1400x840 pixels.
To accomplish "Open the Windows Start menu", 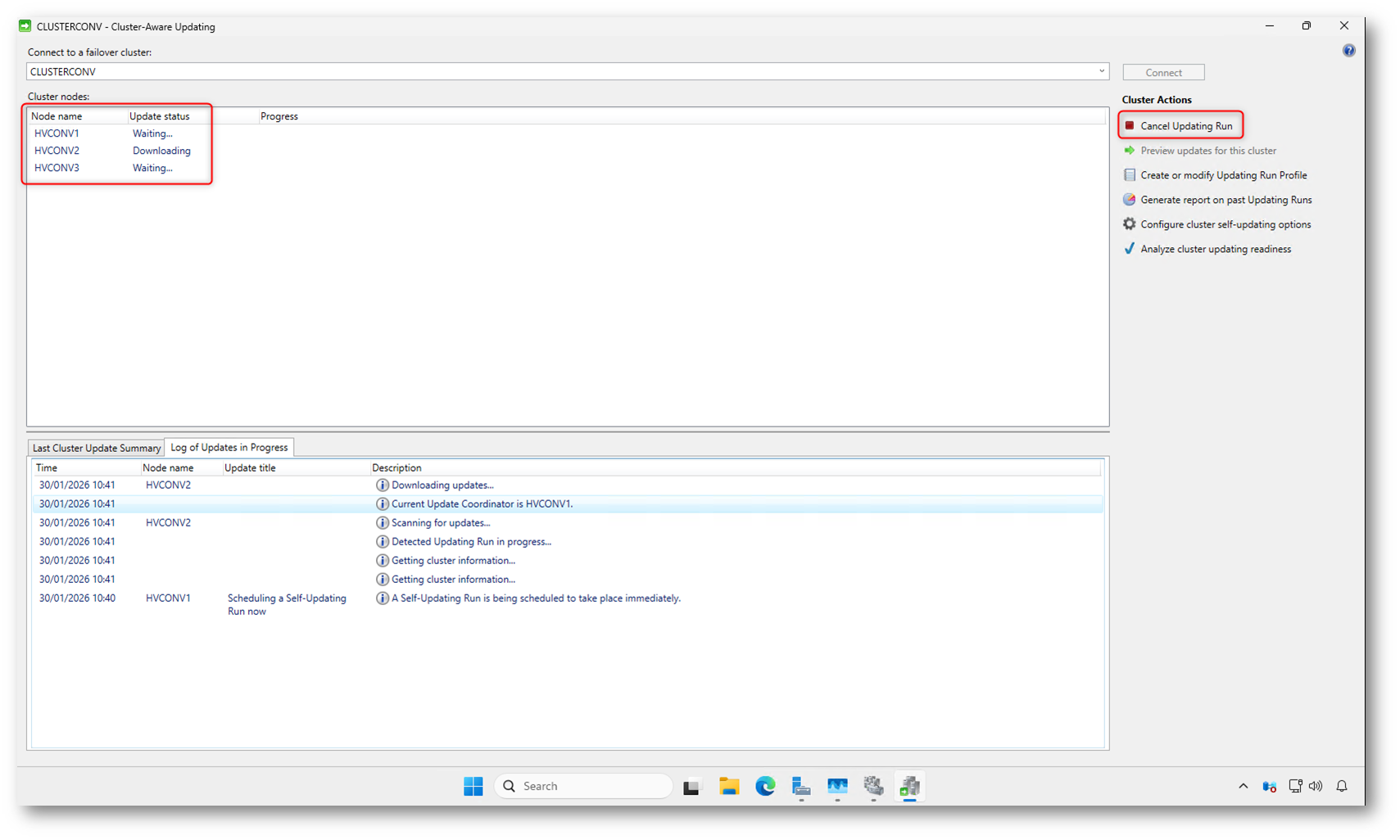I will click(x=473, y=786).
